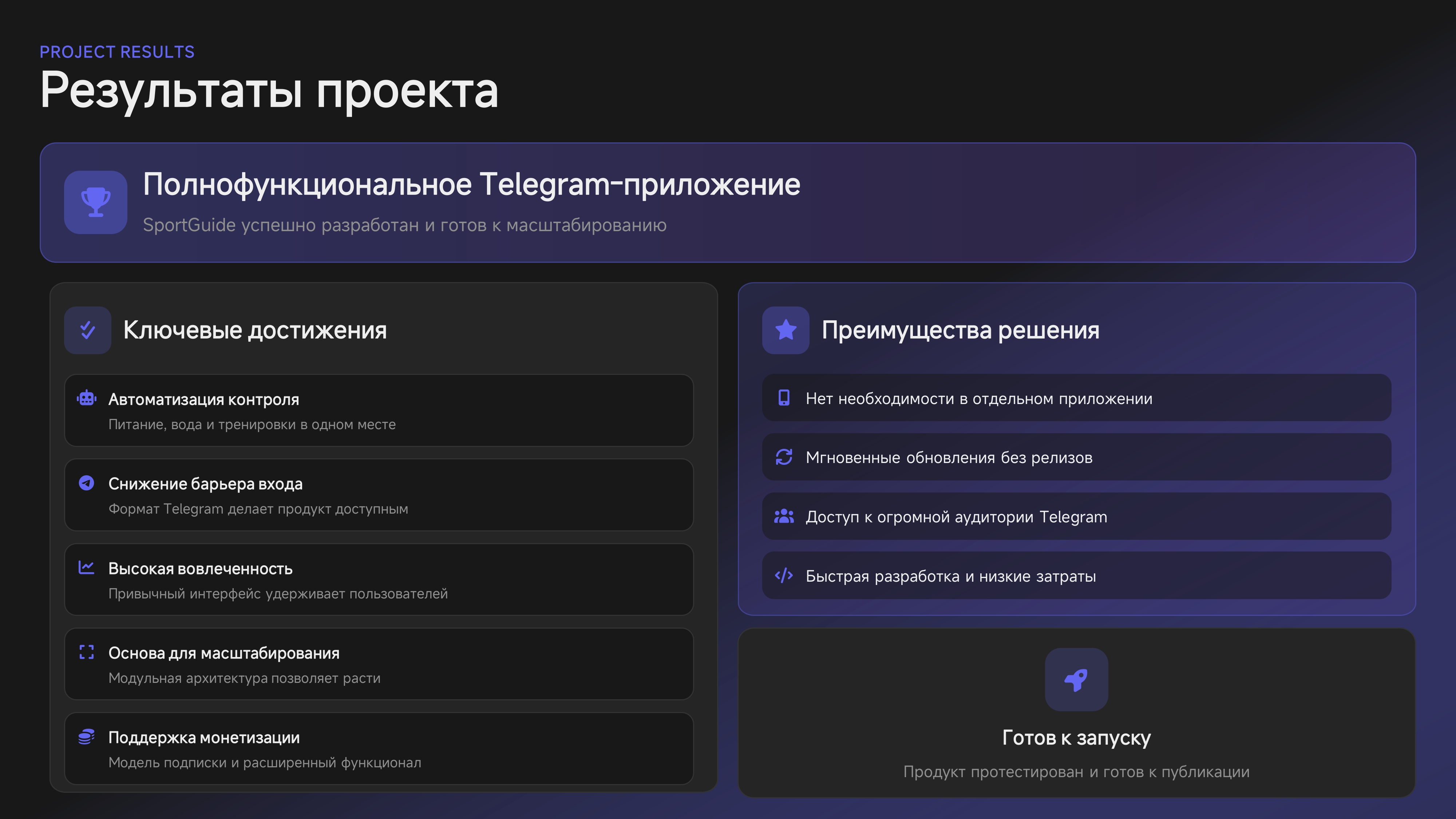Click the coins icon for Поддержка монетизации

coord(87,736)
